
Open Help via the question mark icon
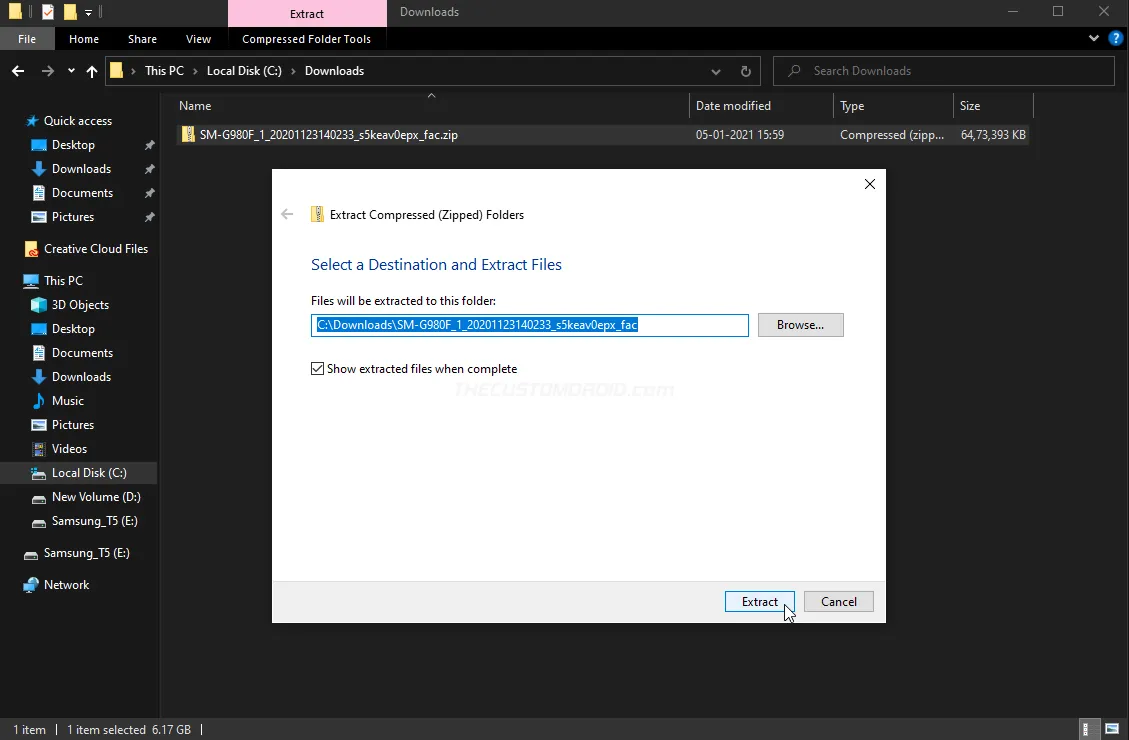(1117, 38)
